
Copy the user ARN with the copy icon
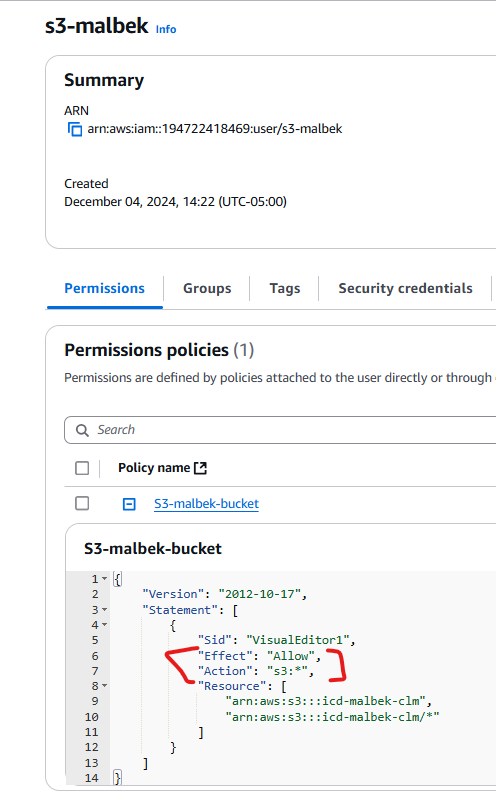75,129
